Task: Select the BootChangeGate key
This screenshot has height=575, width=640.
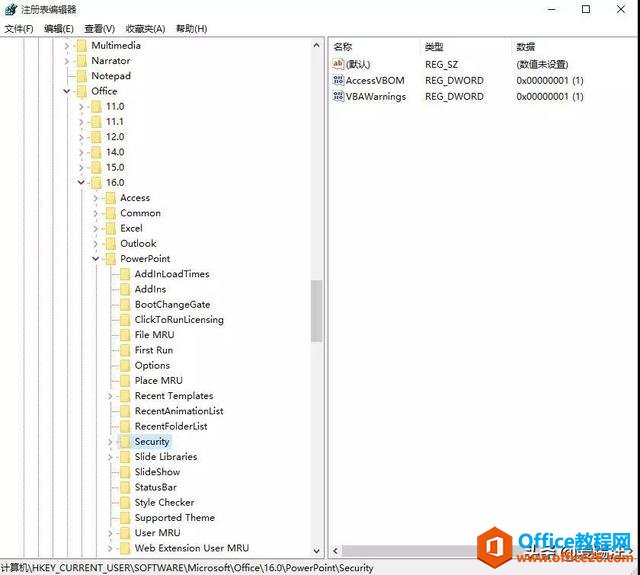Action: pyautogui.click(x=172, y=304)
